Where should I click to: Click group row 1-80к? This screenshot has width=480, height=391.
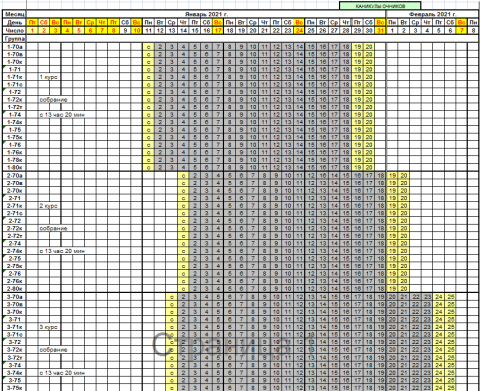pyautogui.click(x=15, y=167)
